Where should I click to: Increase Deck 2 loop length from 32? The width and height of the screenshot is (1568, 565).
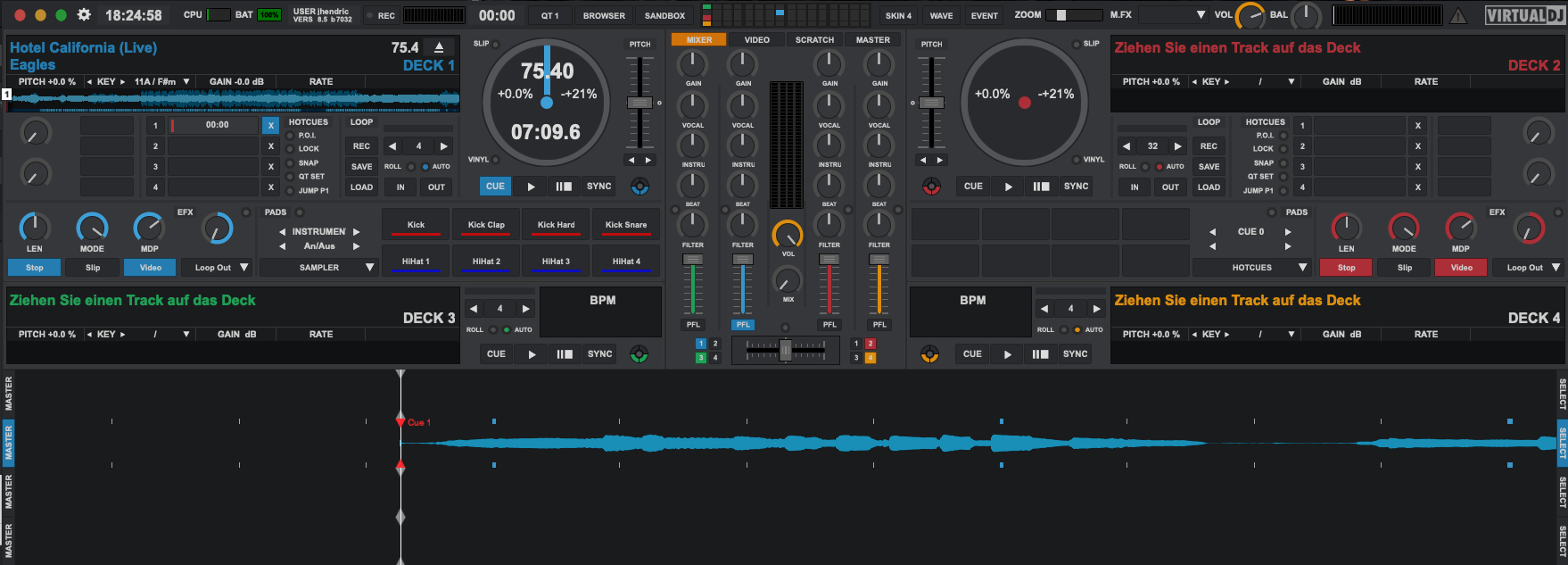click(1178, 146)
